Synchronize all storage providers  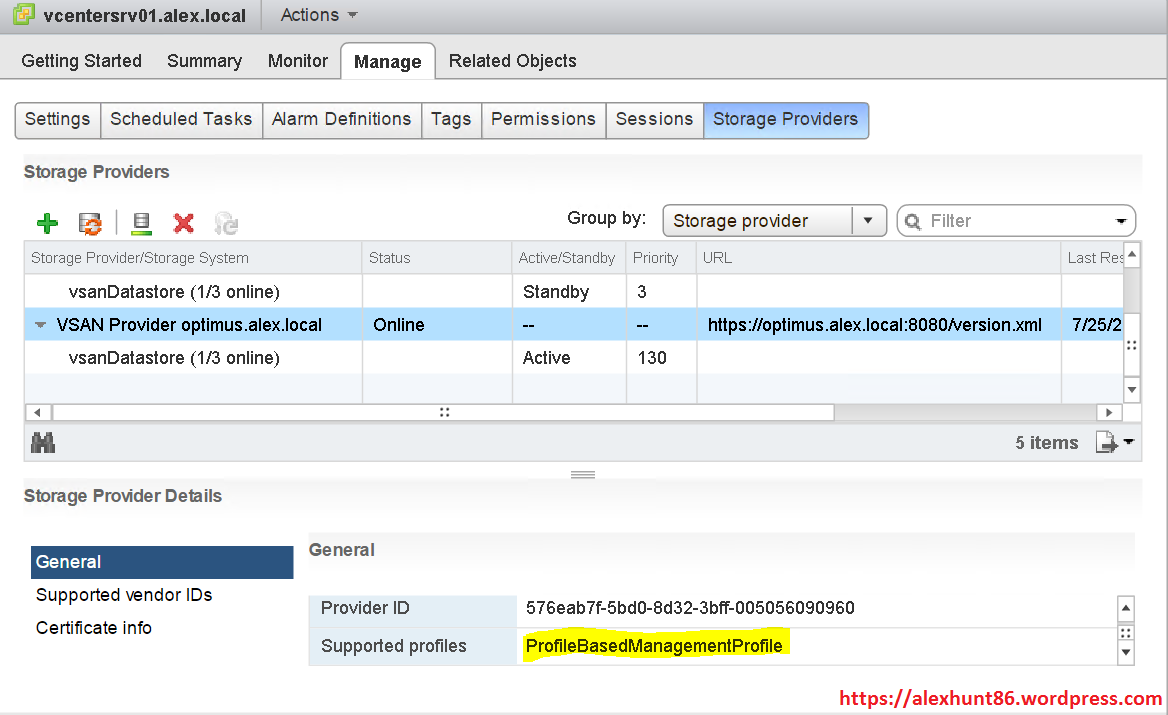click(x=91, y=224)
